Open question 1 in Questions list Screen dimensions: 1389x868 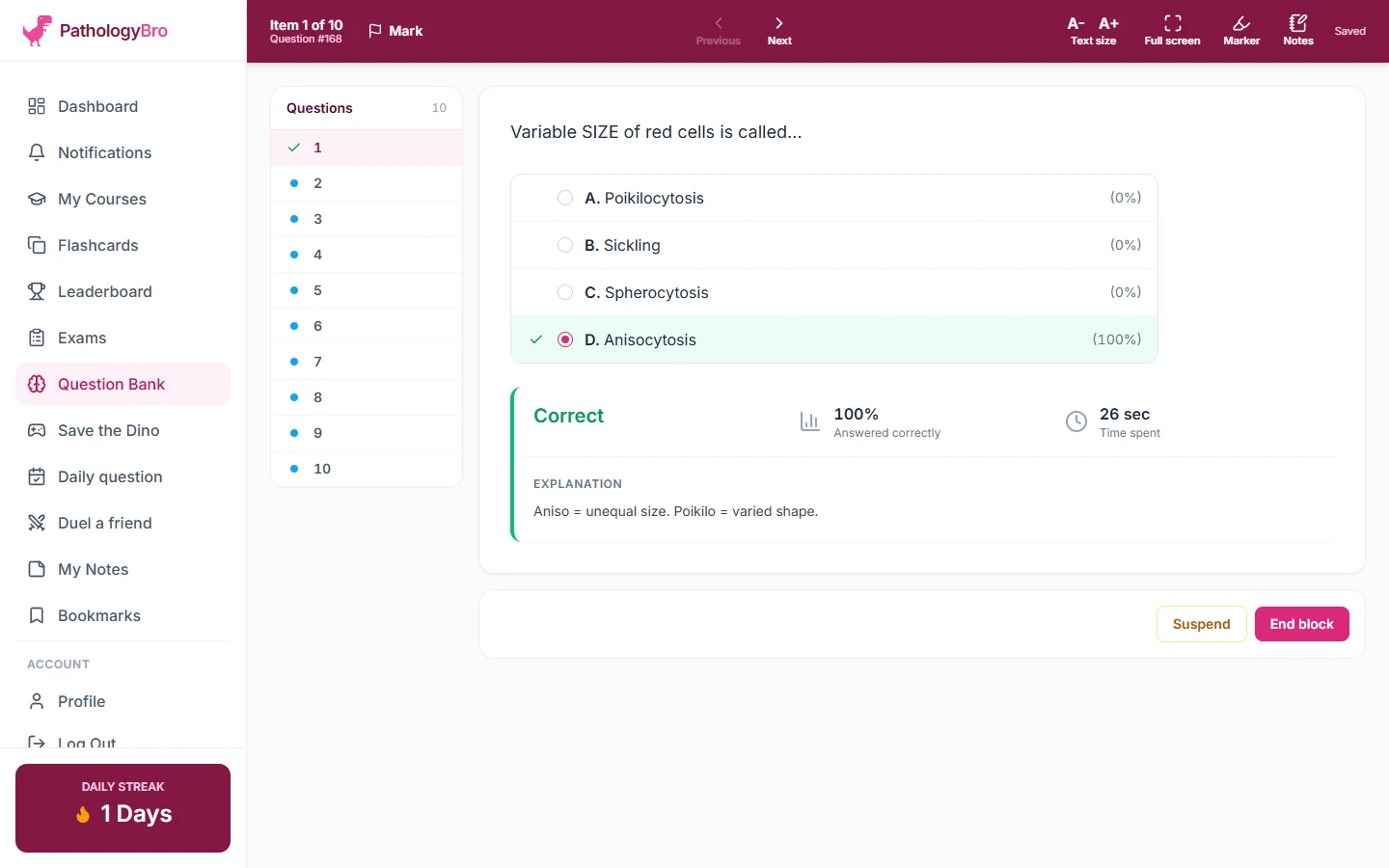click(367, 148)
